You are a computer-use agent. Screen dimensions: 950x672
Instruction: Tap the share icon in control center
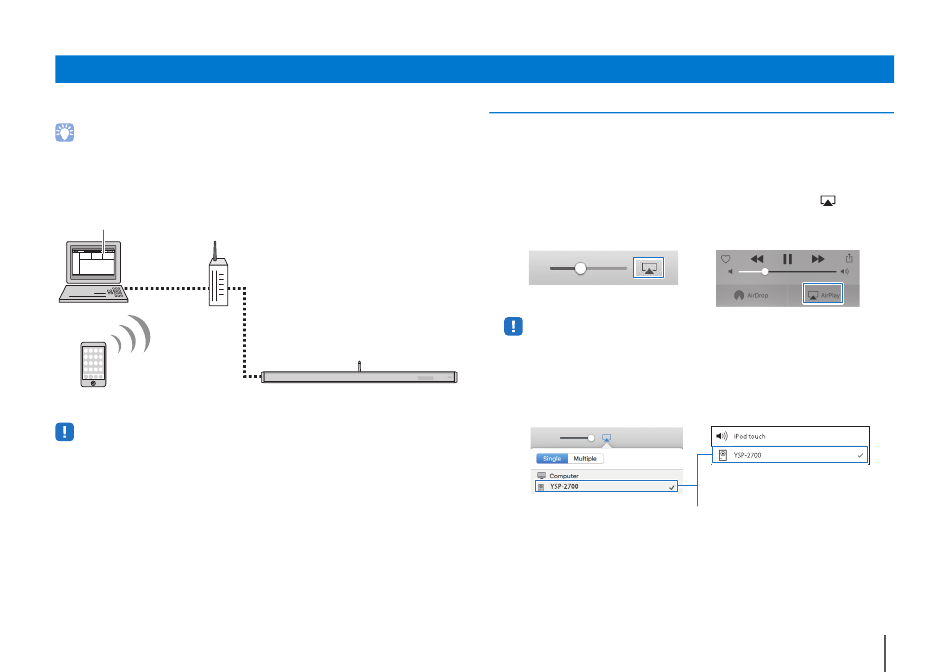pyautogui.click(x=849, y=258)
